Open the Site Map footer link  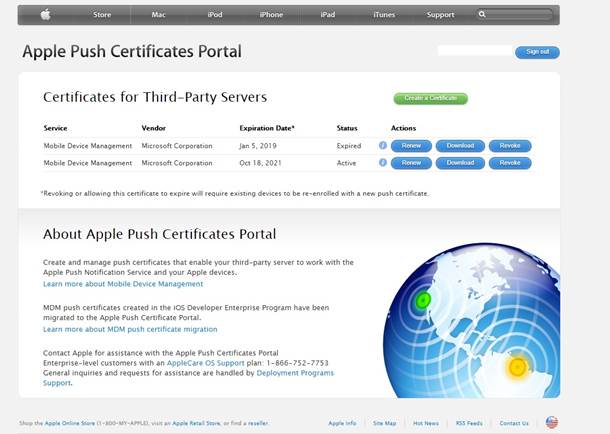coord(385,423)
